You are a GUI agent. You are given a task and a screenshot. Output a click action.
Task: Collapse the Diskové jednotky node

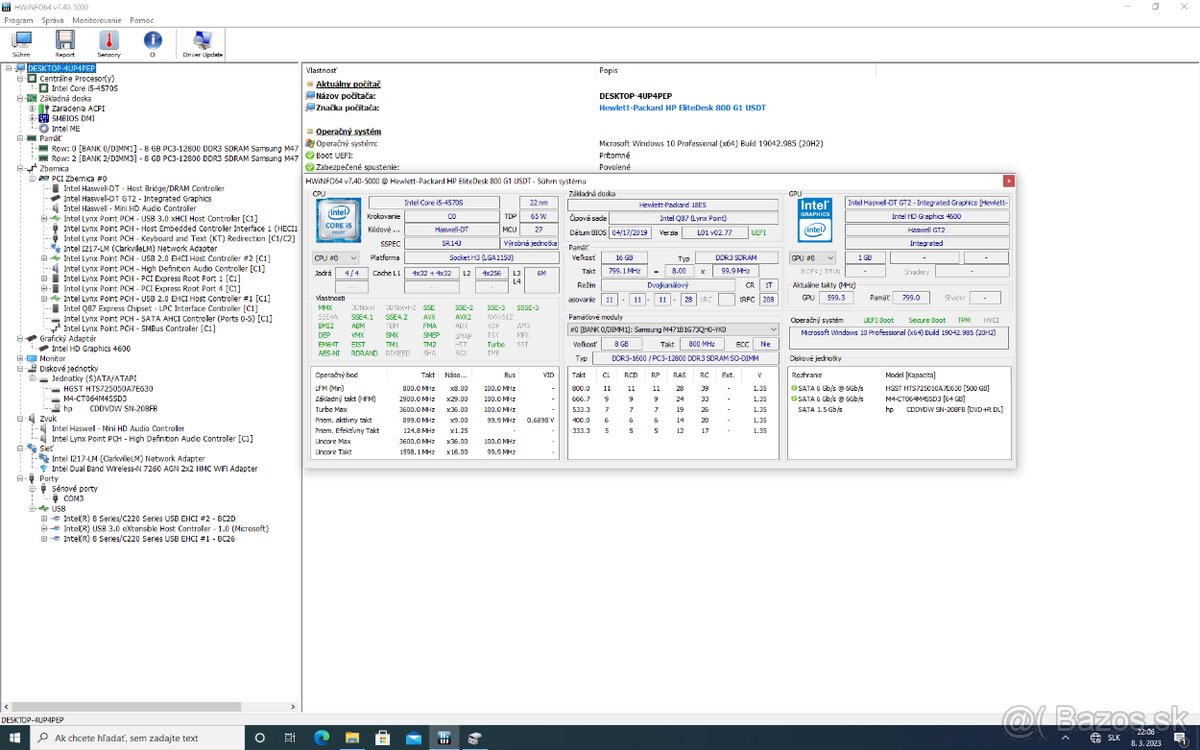(20, 368)
